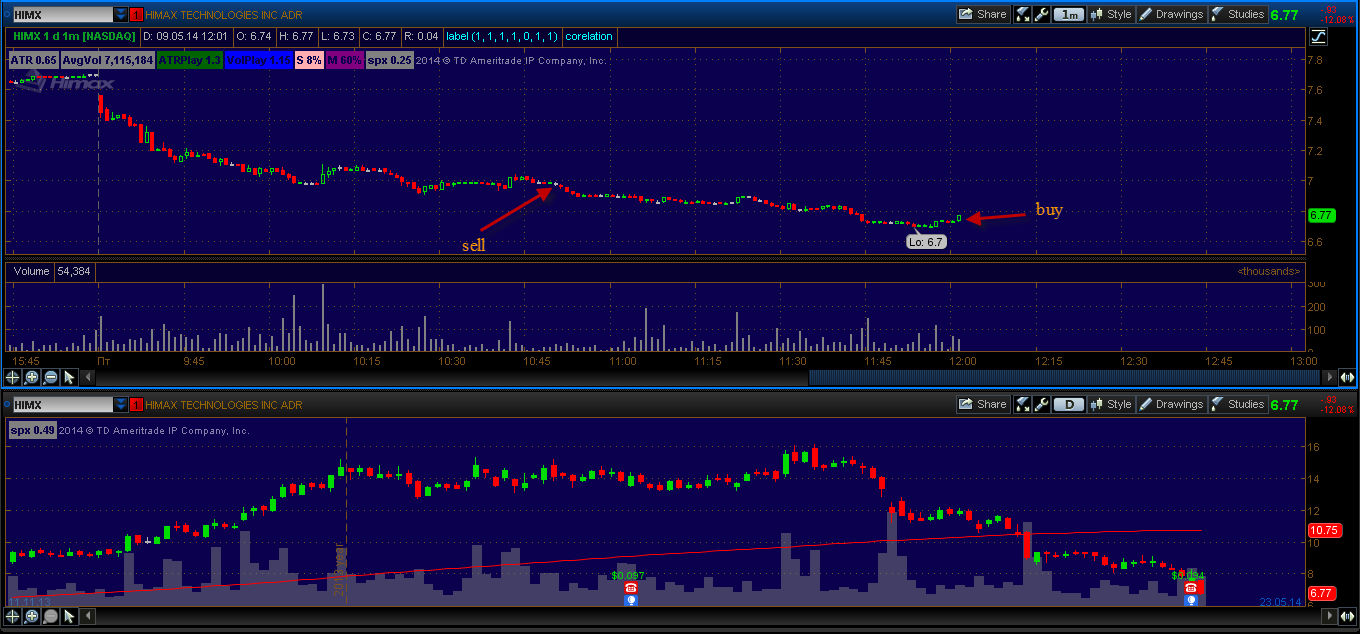Select pointer cursor tool below upper chart

point(69,377)
